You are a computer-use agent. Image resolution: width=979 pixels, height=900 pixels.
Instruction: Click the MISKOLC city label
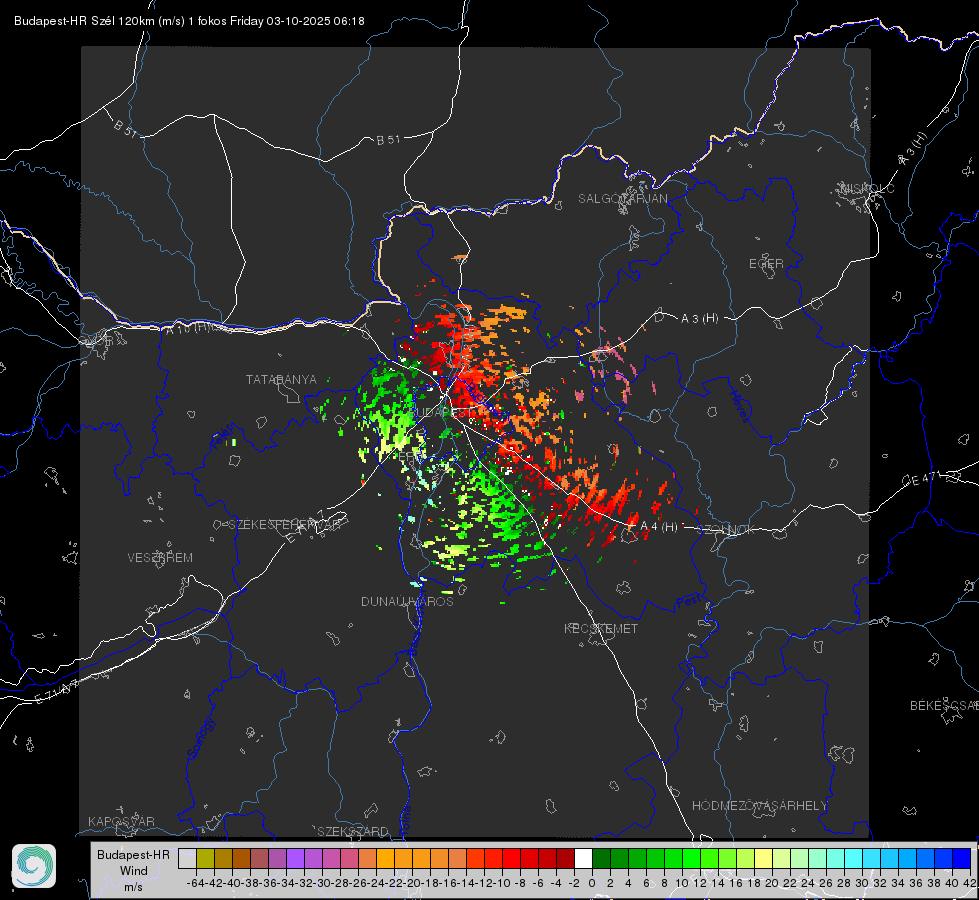coord(867,188)
